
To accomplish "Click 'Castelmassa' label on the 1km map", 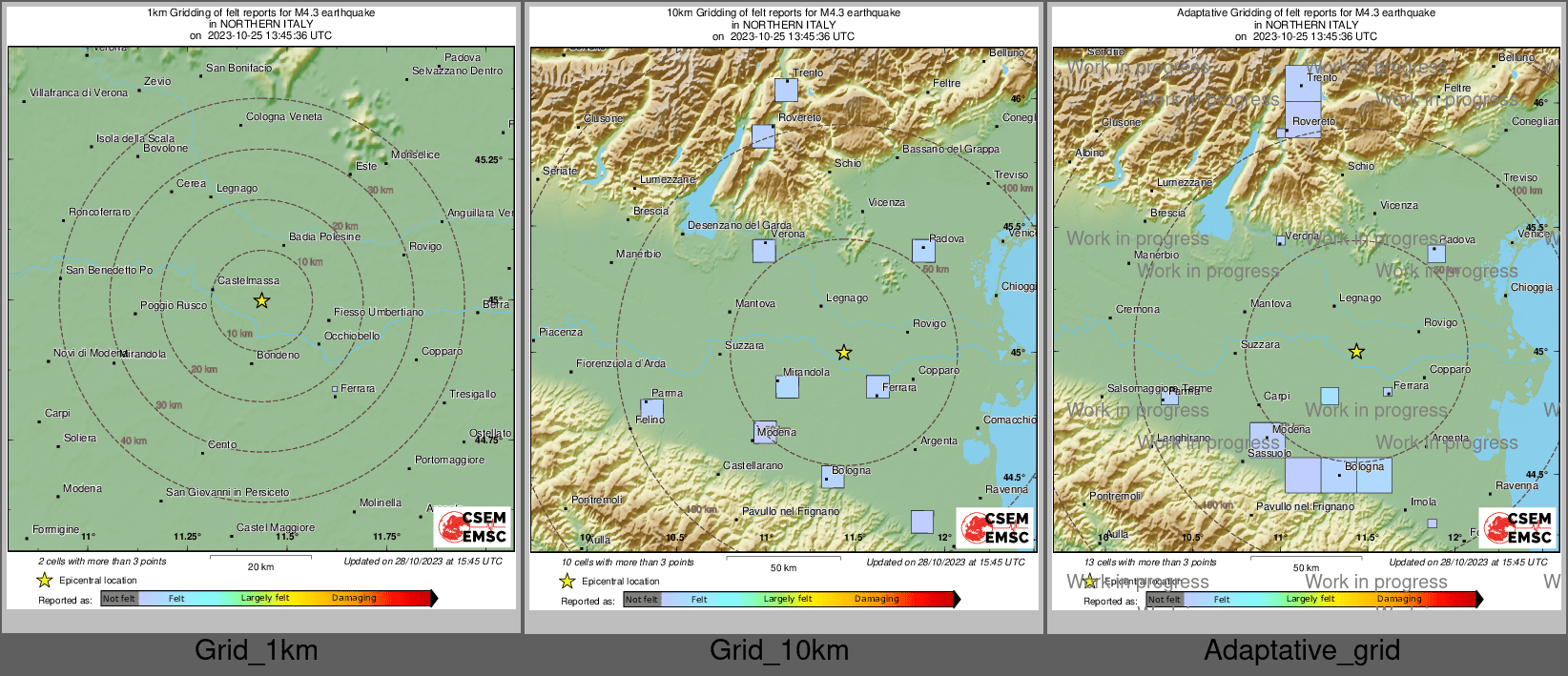I will pyautogui.click(x=248, y=280).
